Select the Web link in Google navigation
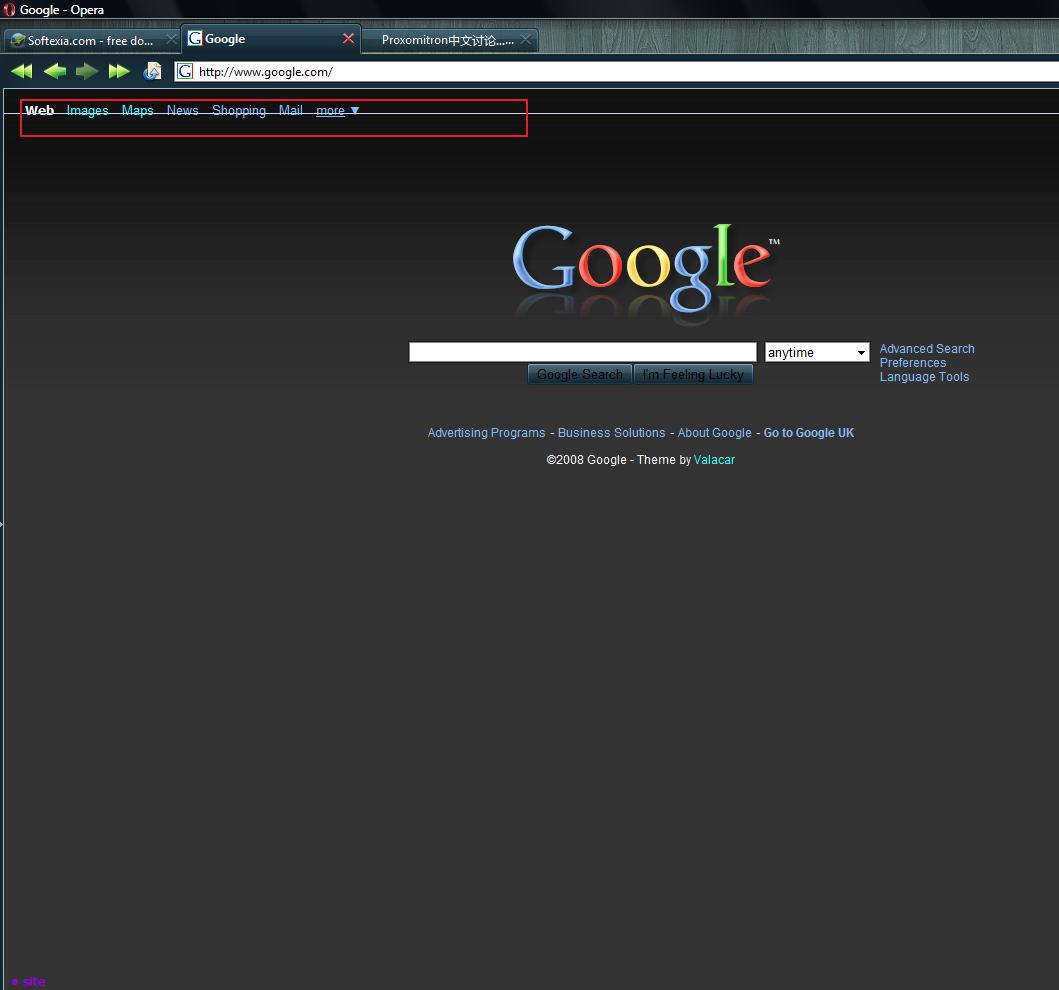The image size is (1059, 990). point(39,110)
